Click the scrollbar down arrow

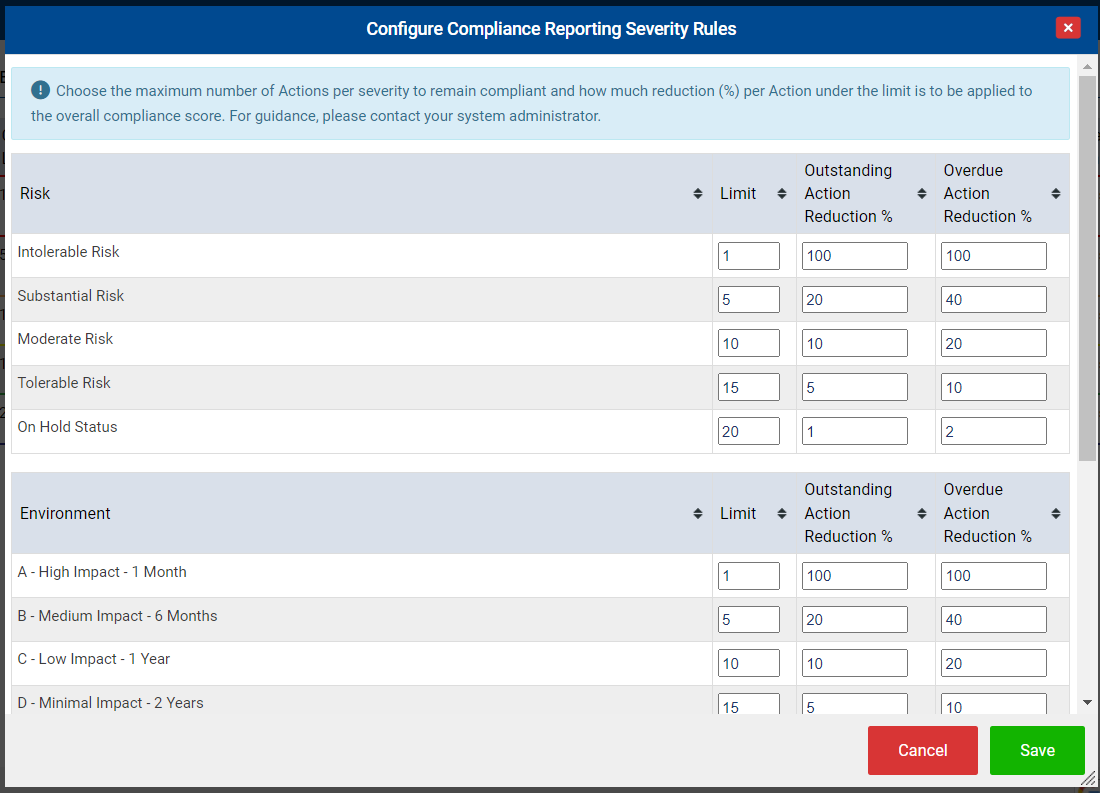coord(1087,702)
